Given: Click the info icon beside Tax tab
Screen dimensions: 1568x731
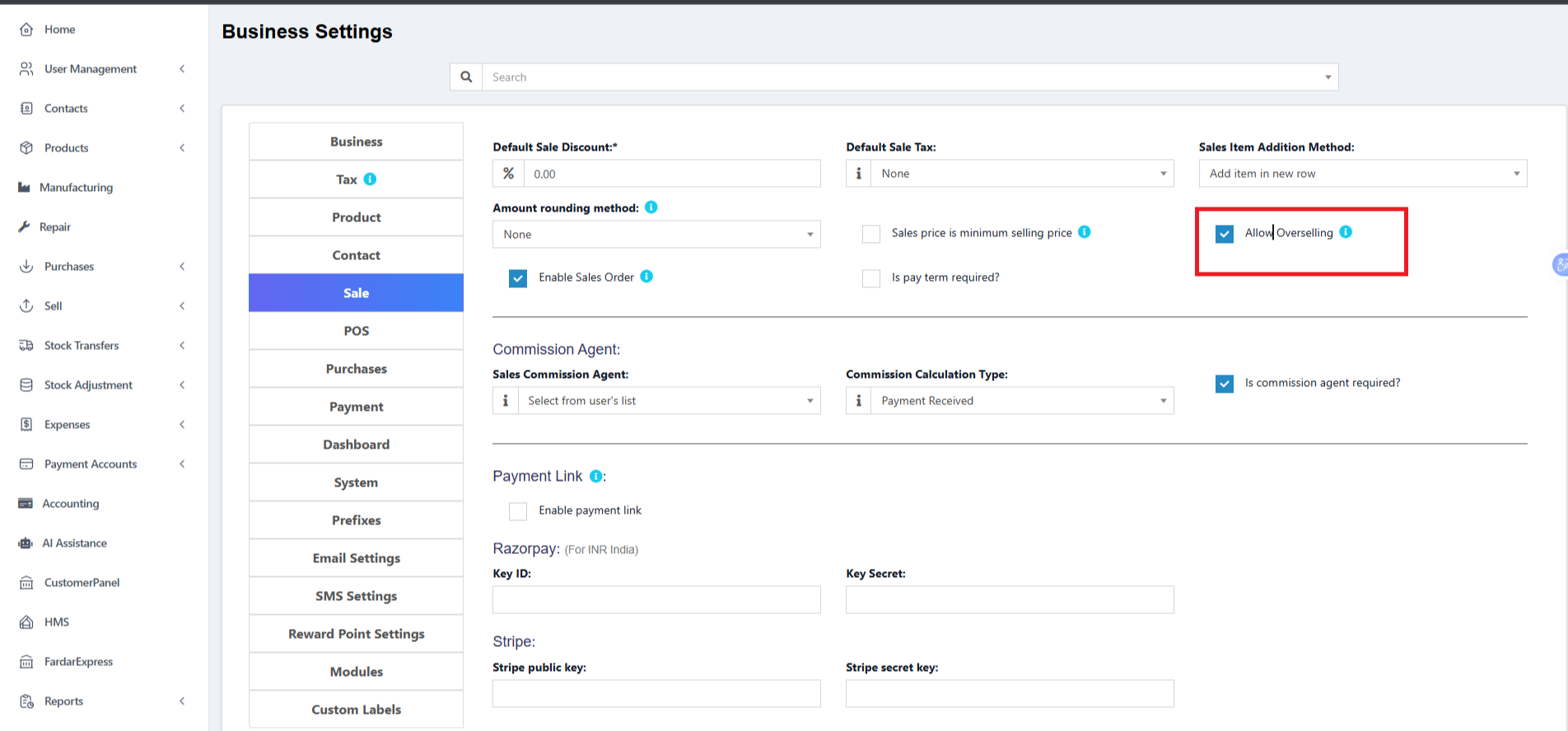Looking at the screenshot, I should tap(371, 179).
